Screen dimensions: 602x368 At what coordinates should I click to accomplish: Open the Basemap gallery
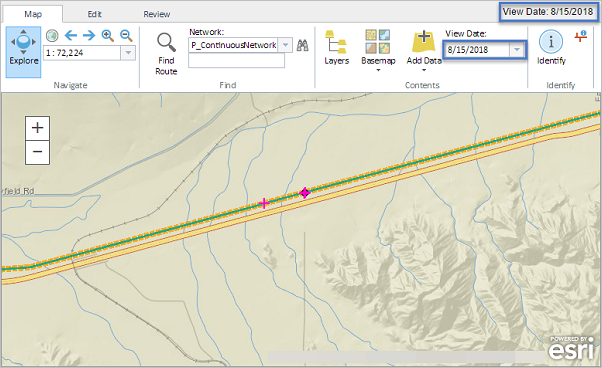378,47
